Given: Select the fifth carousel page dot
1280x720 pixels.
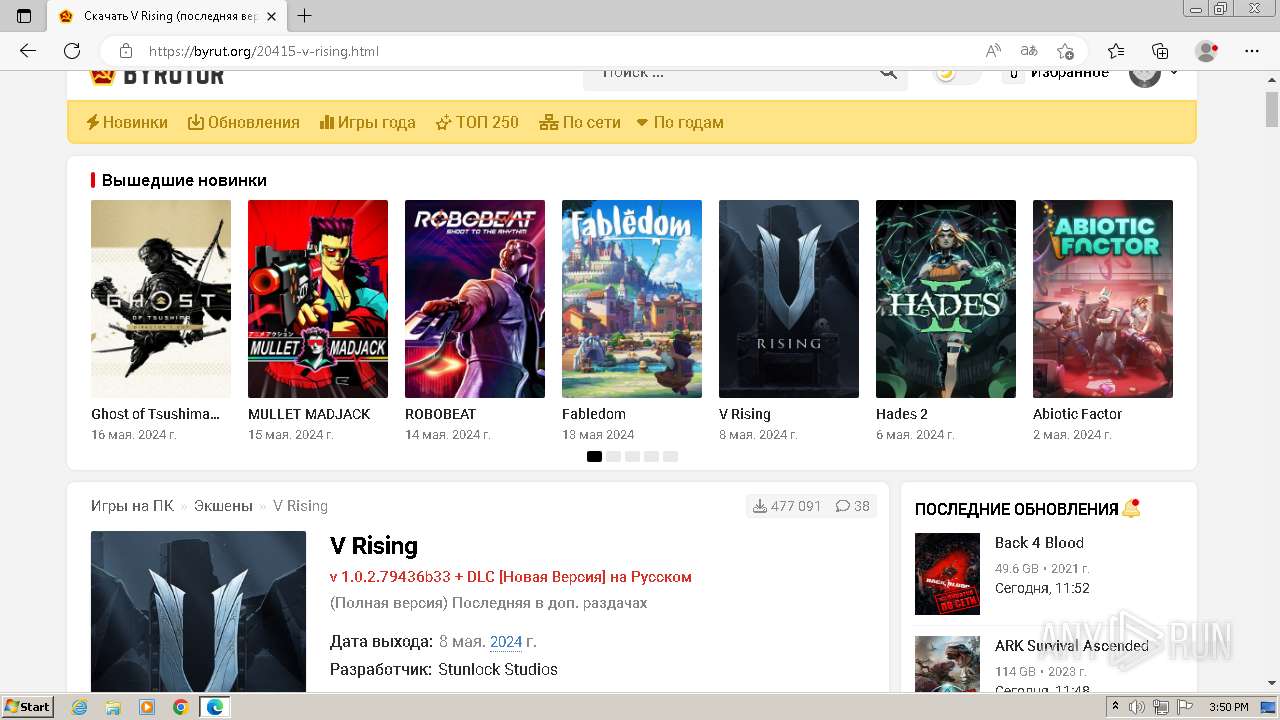Looking at the screenshot, I should (x=670, y=456).
